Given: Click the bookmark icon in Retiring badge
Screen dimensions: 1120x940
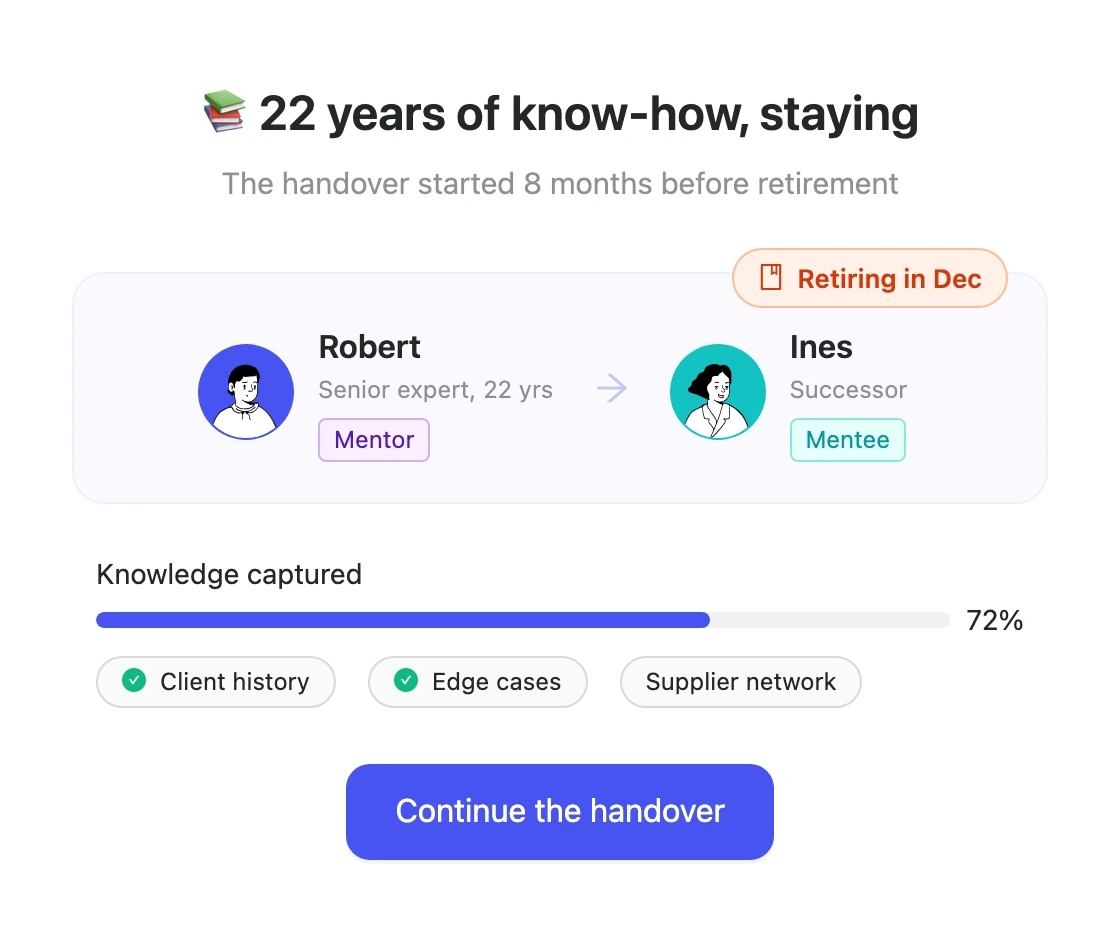Looking at the screenshot, I should click(771, 277).
